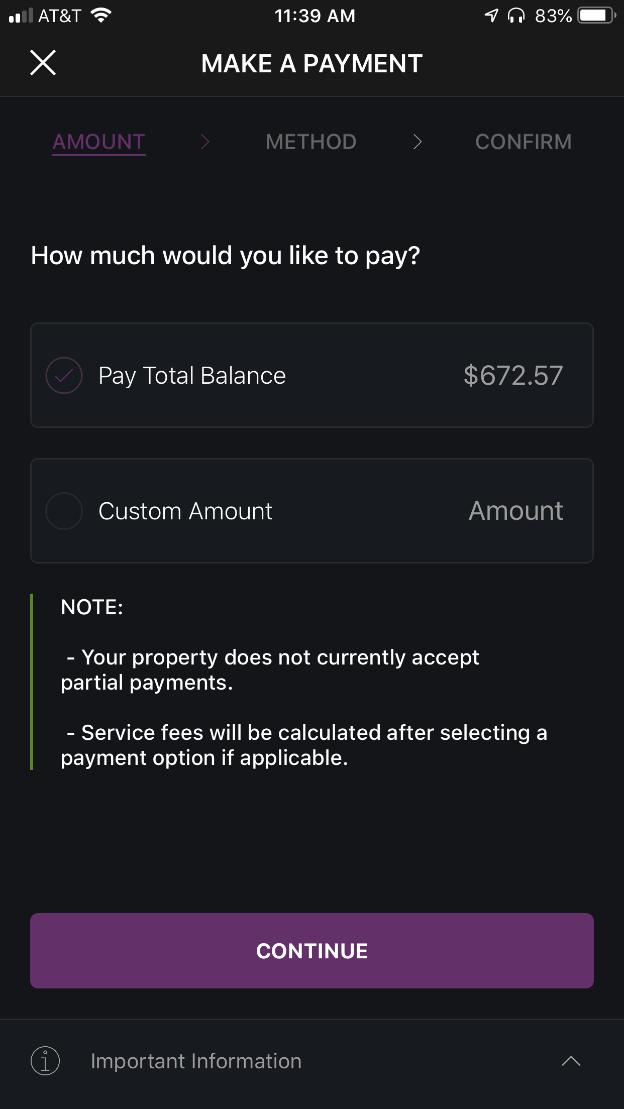624x1109 pixels.
Task: Select the Pay Total Balance radio button
Action: tap(64, 376)
